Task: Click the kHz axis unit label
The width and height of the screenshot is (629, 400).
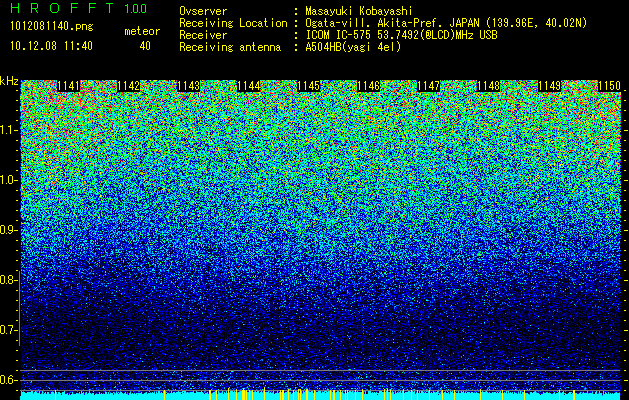Action: 9,81
